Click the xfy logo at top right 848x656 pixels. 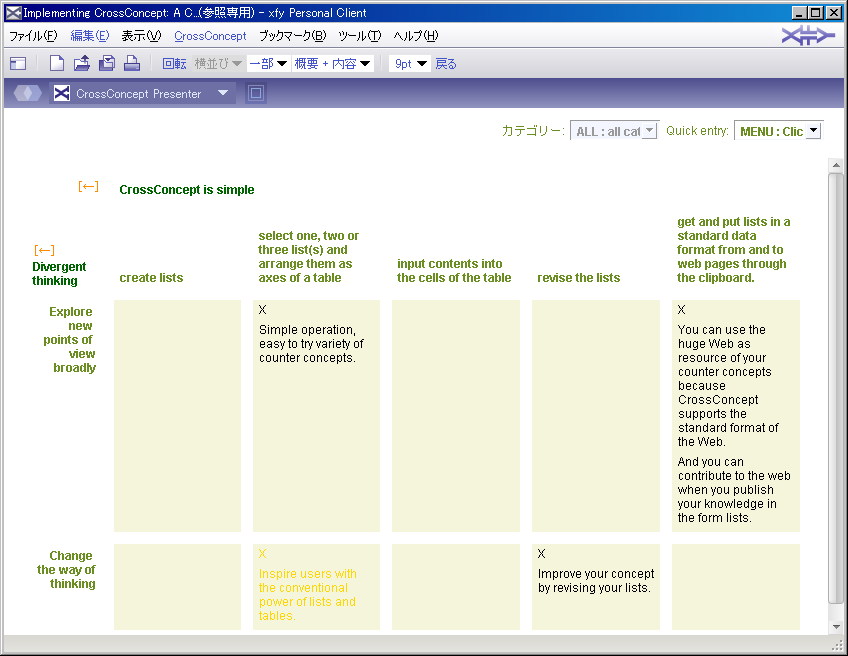pyautogui.click(x=807, y=36)
